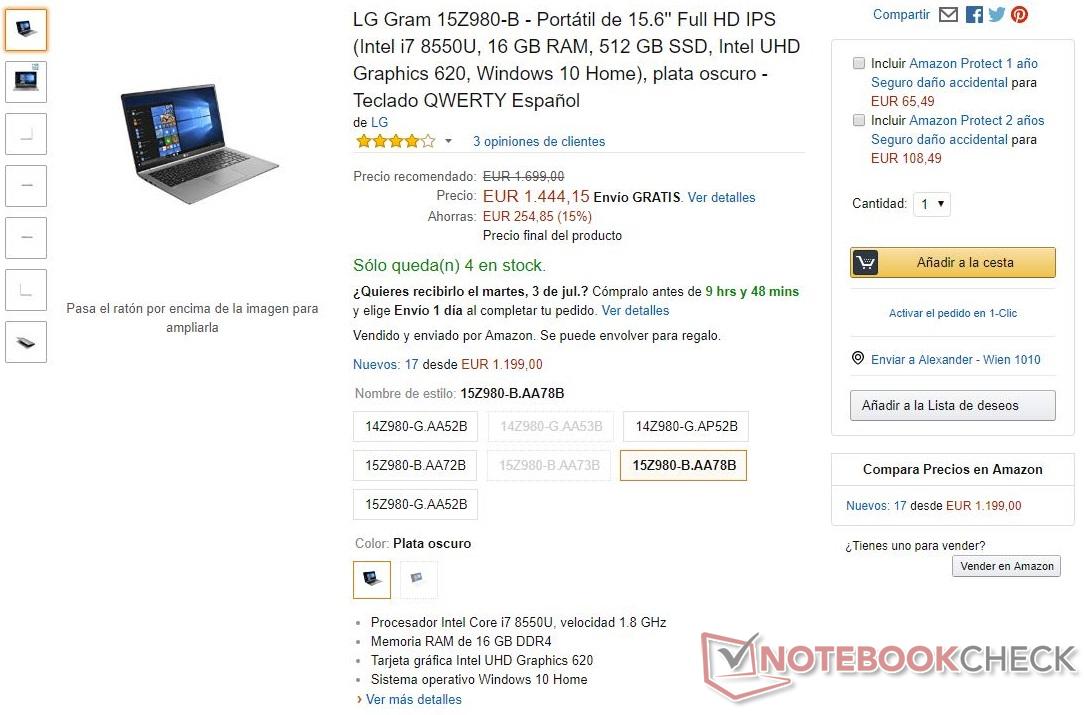Screen dimensions: 1087x715
Task: Open the Cantidad quantity dropdown
Action: (x=932, y=204)
